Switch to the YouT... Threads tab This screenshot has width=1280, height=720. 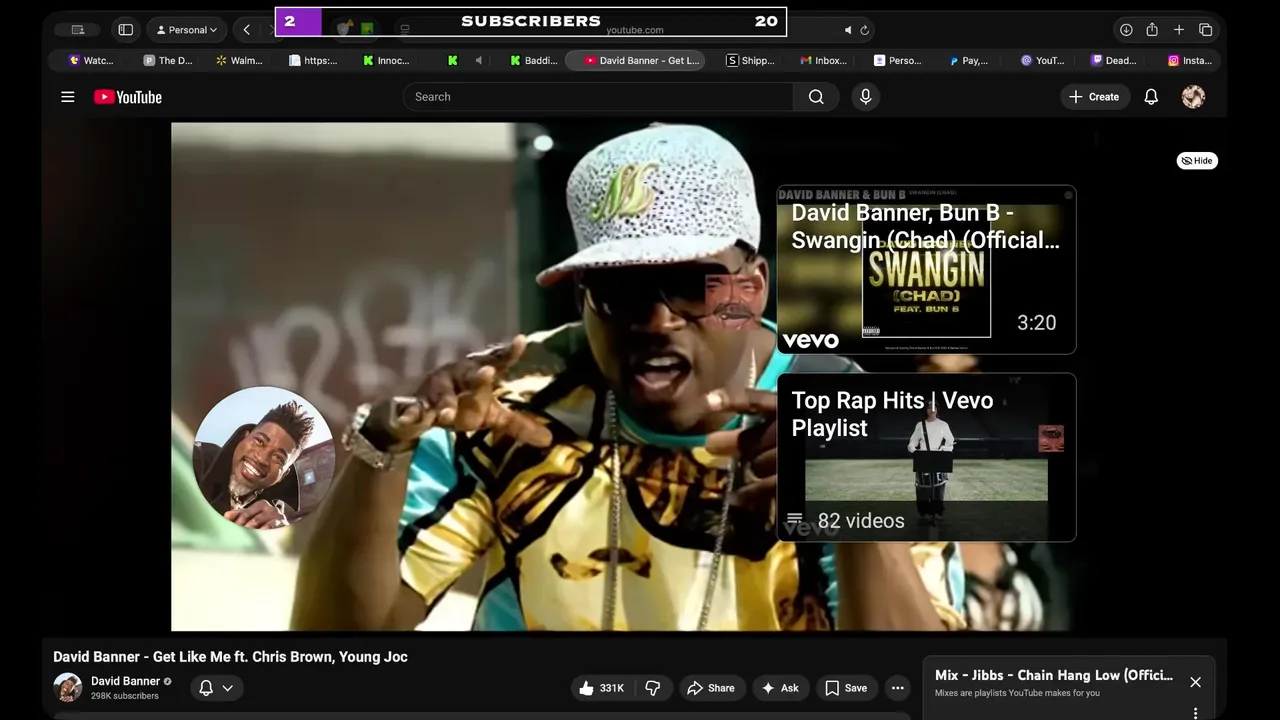(1042, 60)
